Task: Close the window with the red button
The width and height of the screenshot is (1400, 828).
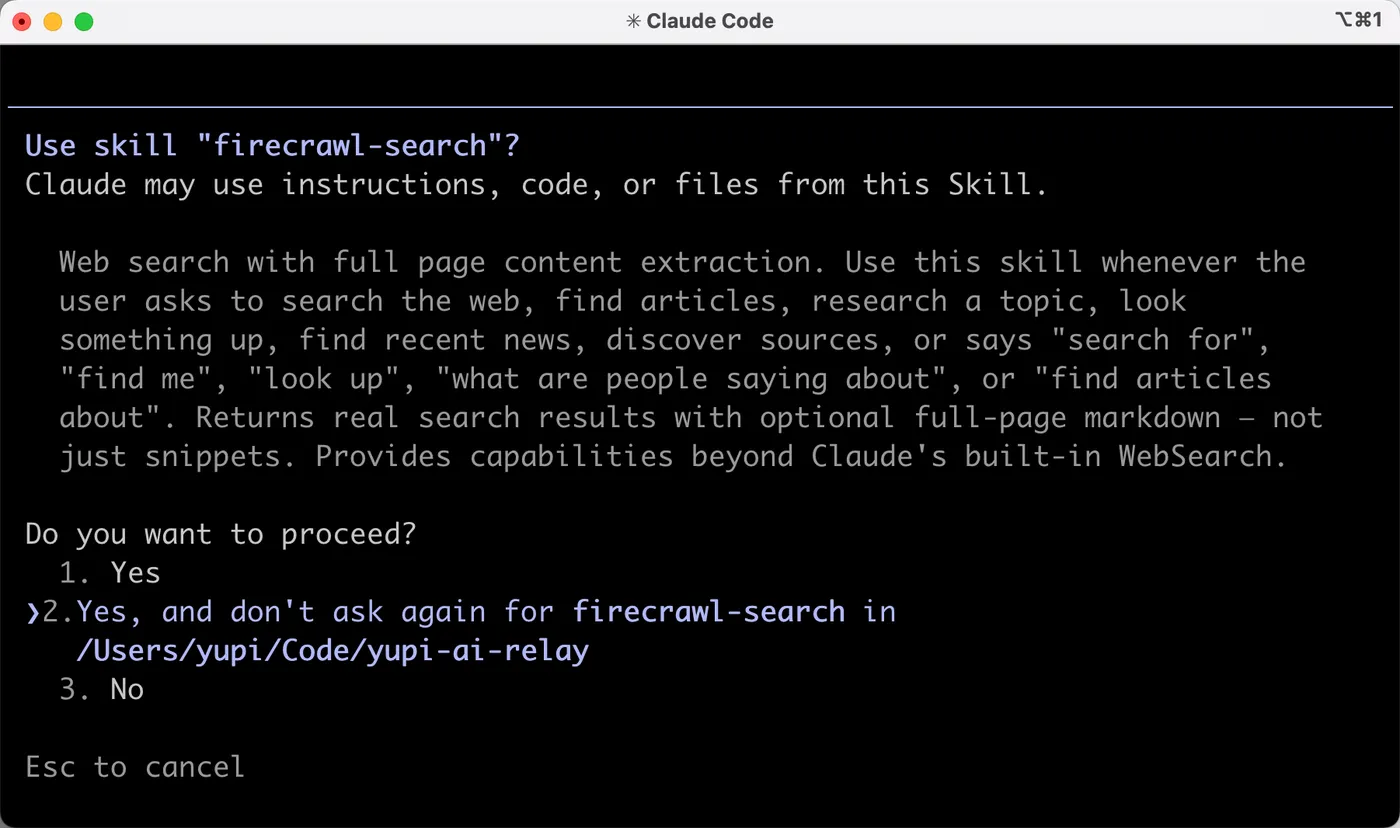Action: coord(21,21)
